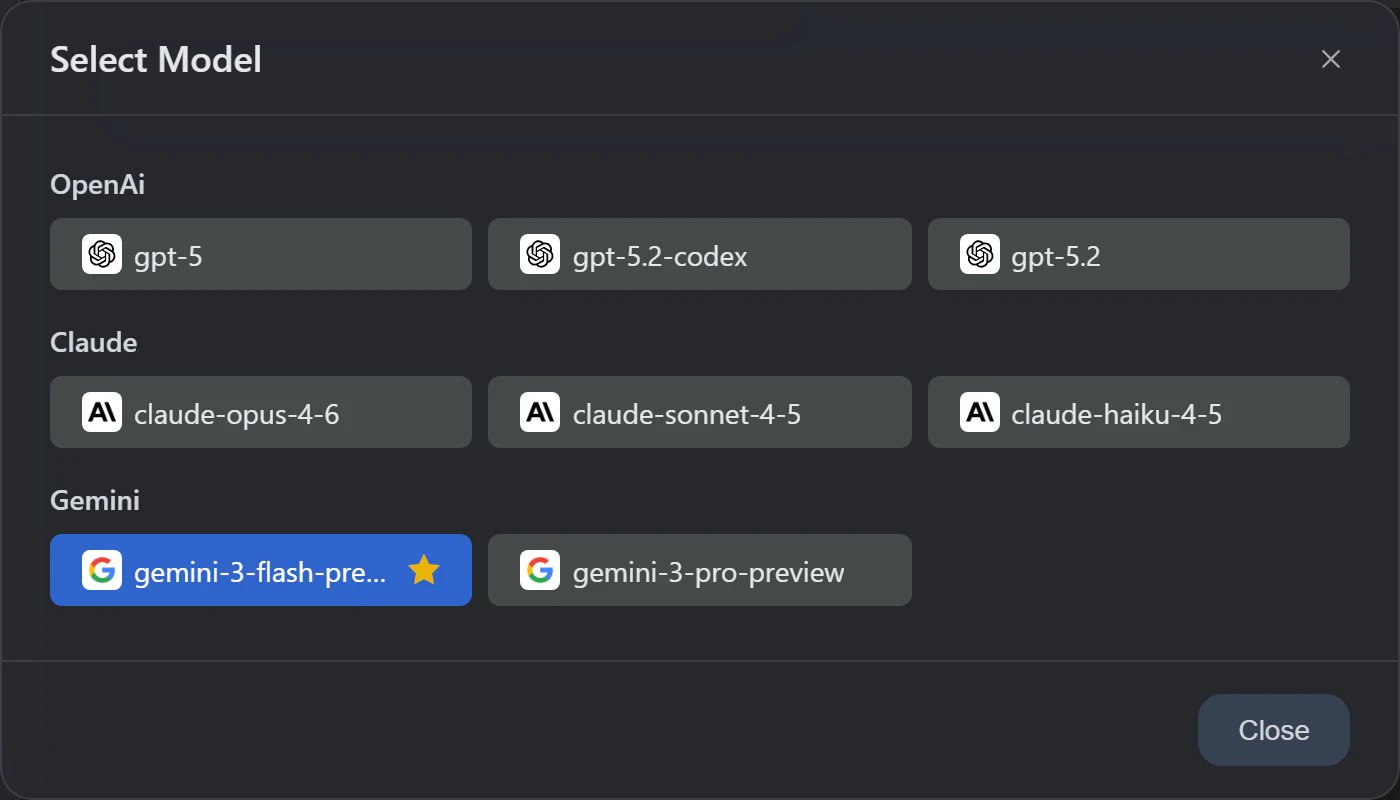Screen dimensions: 1400x800
Task: Click the Google logo beside gemini-3-flash-preview
Action: [102, 570]
